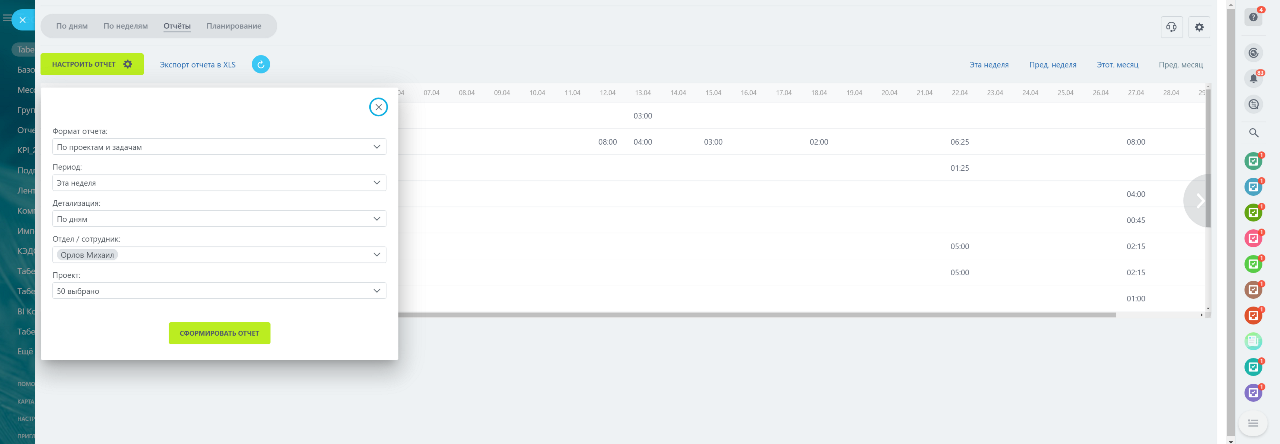The image size is (1280, 444).
Task: Close the report settings popup
Action: [378, 107]
